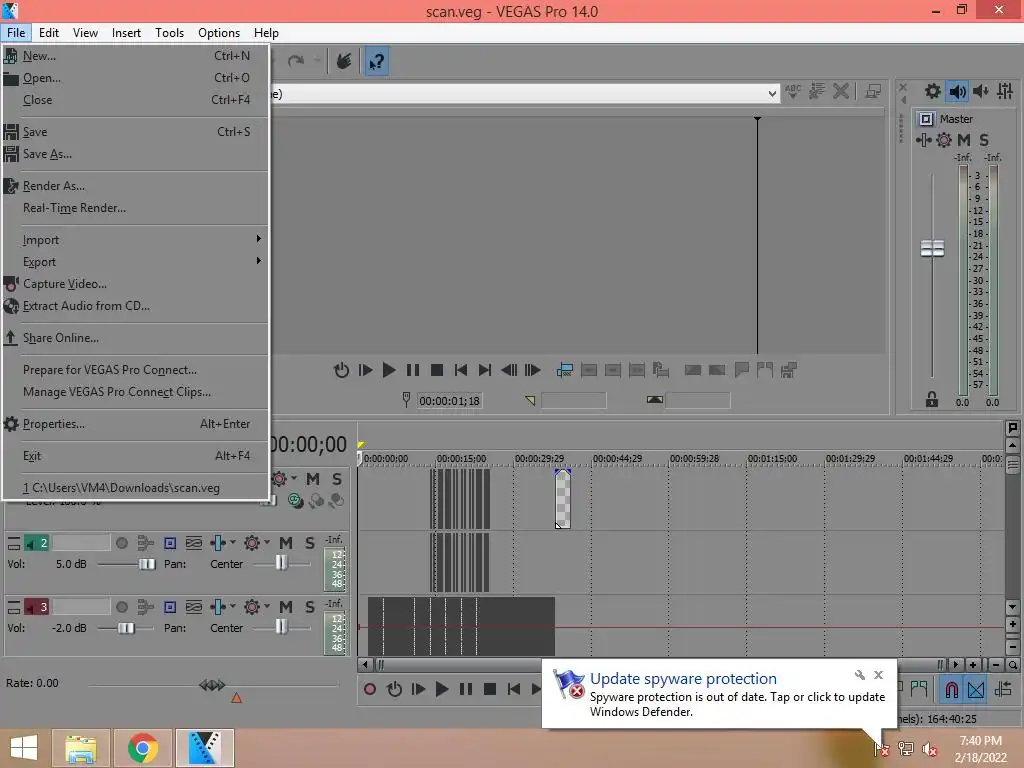The image size is (1024, 768).
Task: Open Windows Start menu
Action: (24, 748)
